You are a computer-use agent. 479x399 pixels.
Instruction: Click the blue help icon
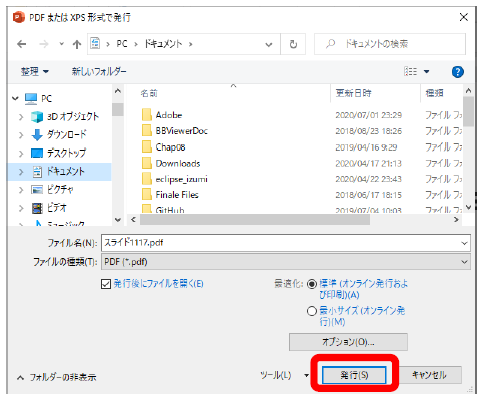click(x=458, y=72)
